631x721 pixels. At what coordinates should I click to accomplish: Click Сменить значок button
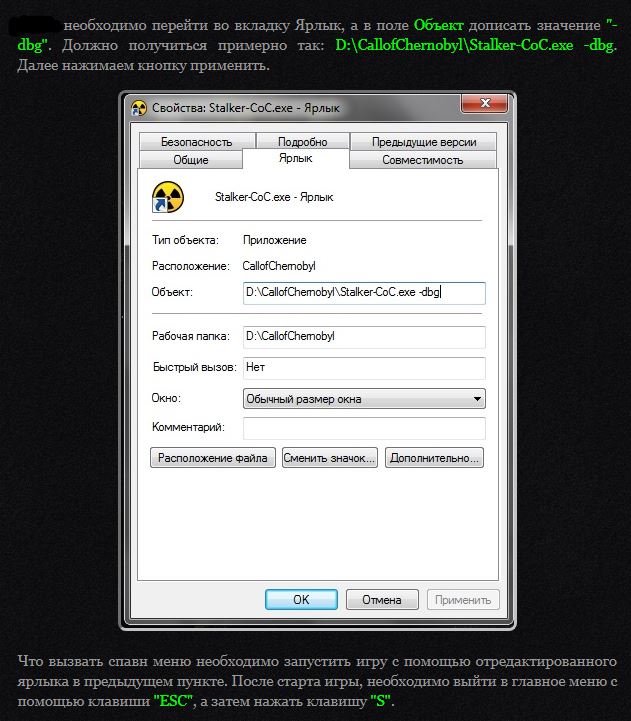[x=330, y=458]
